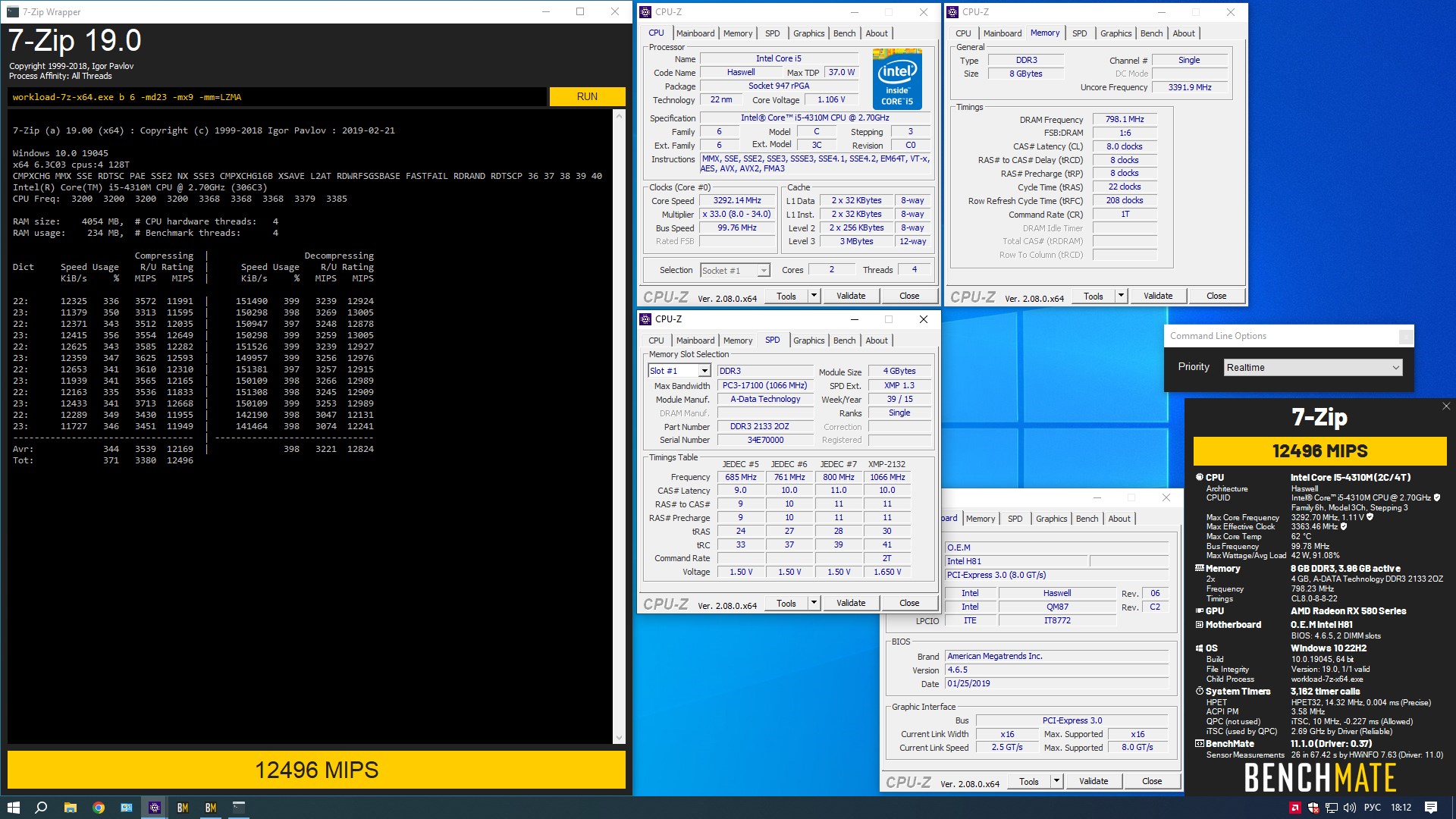Open the console window taskbar icon
Image resolution: width=1456 pixels, height=819 pixels.
pos(239,808)
